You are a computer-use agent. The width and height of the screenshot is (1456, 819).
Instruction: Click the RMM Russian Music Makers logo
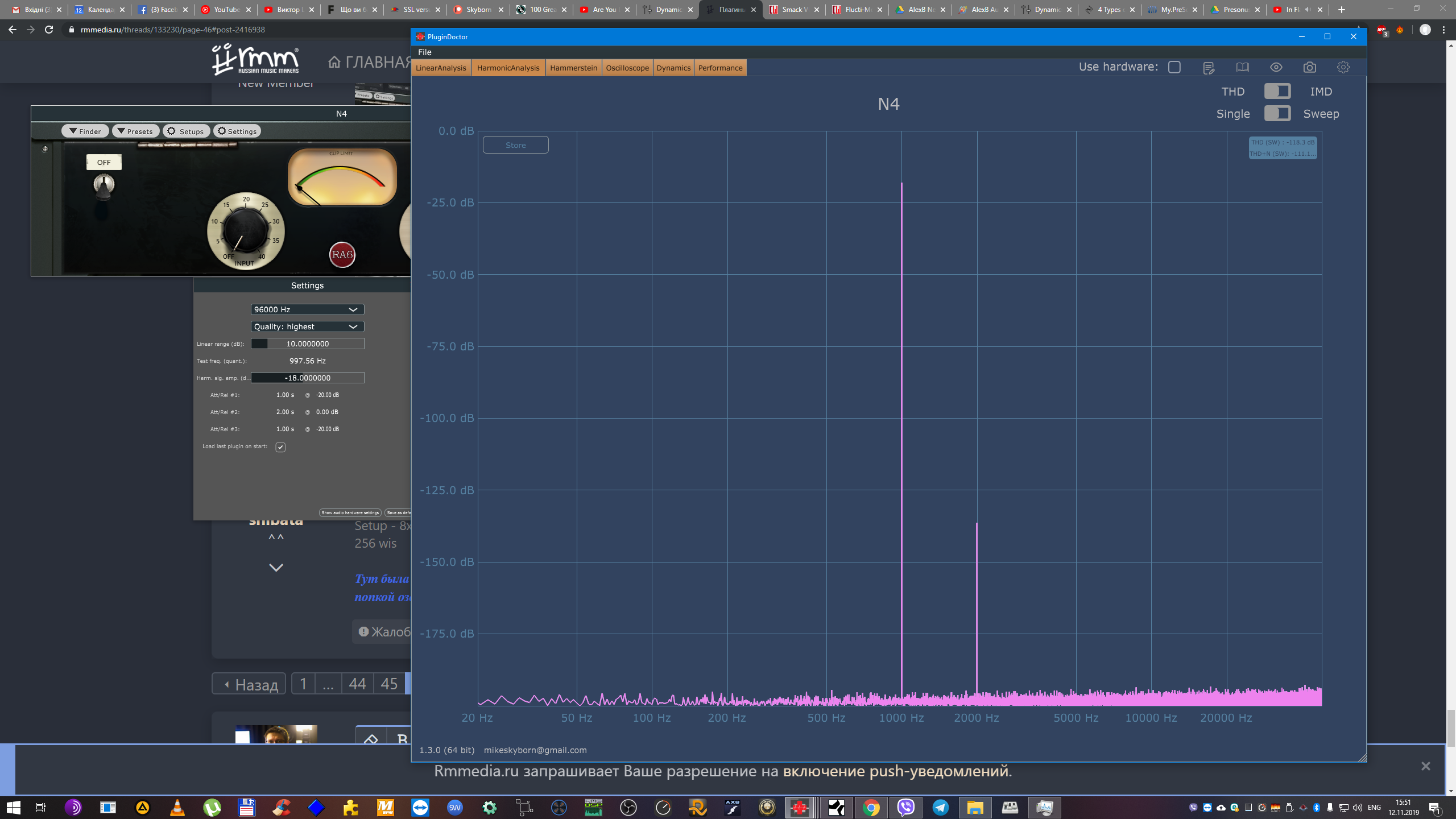click(x=255, y=59)
